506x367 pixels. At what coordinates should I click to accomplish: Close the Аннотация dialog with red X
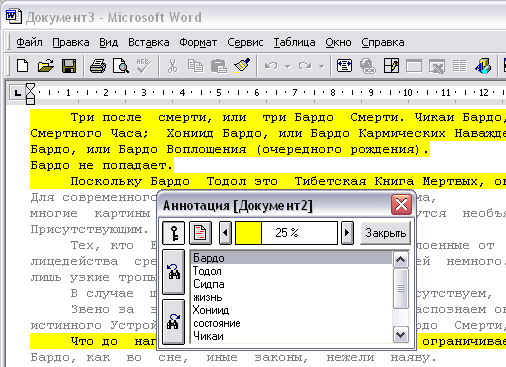coord(401,204)
